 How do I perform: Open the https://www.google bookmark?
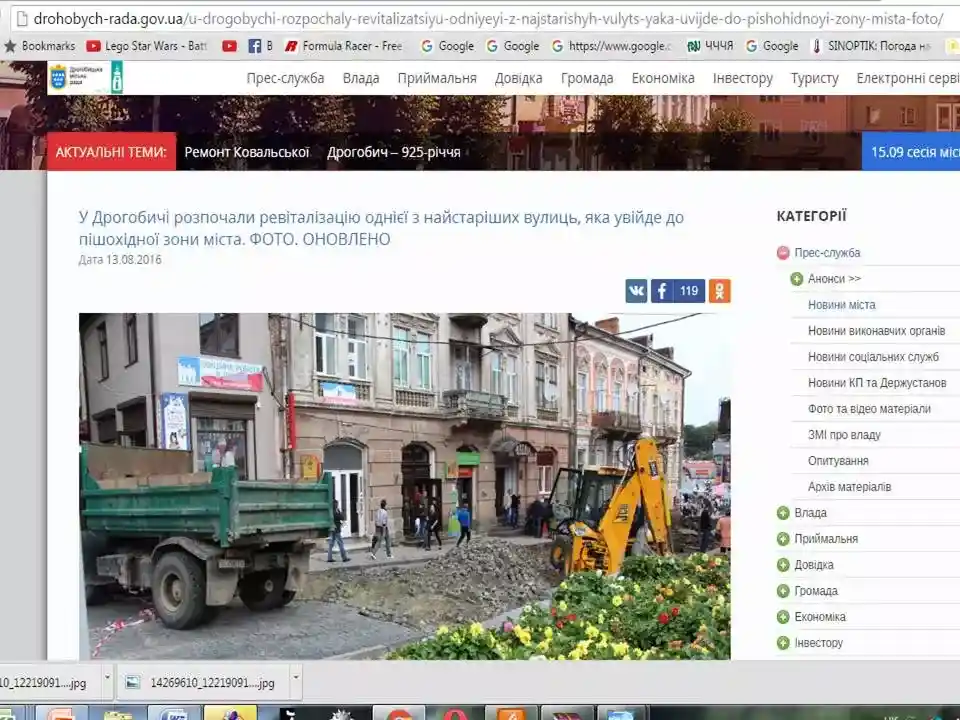pos(611,46)
